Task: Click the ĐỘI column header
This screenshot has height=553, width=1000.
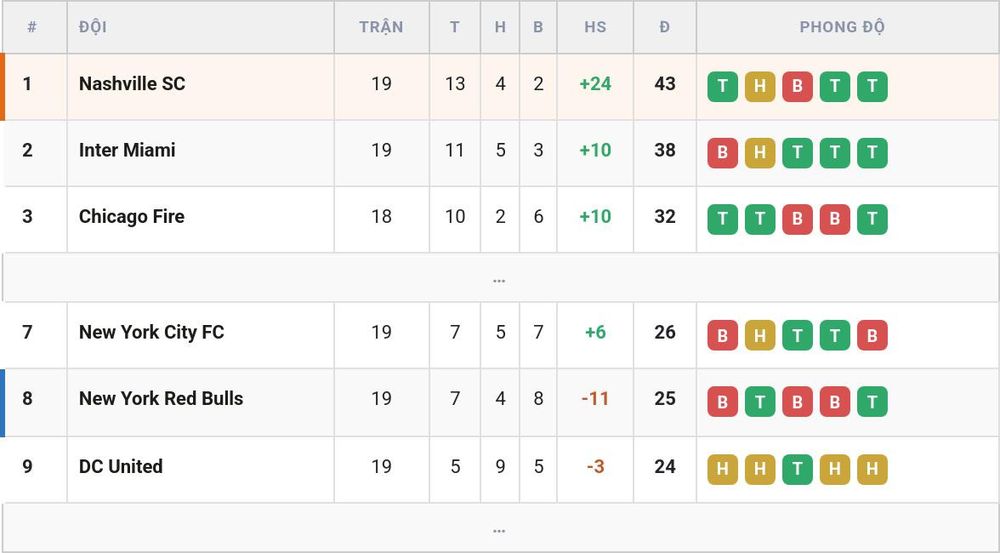Action: (x=92, y=27)
